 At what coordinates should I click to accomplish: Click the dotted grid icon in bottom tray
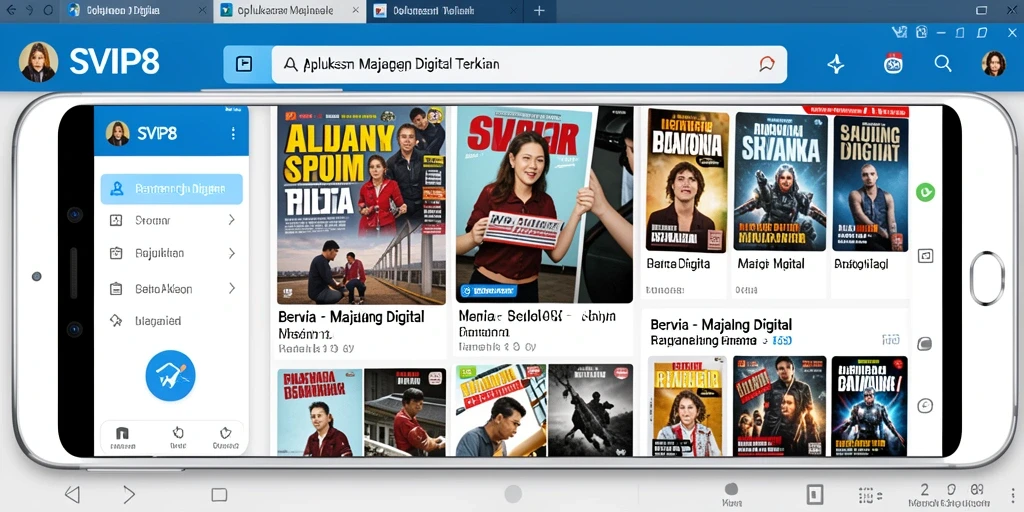(x=866, y=494)
